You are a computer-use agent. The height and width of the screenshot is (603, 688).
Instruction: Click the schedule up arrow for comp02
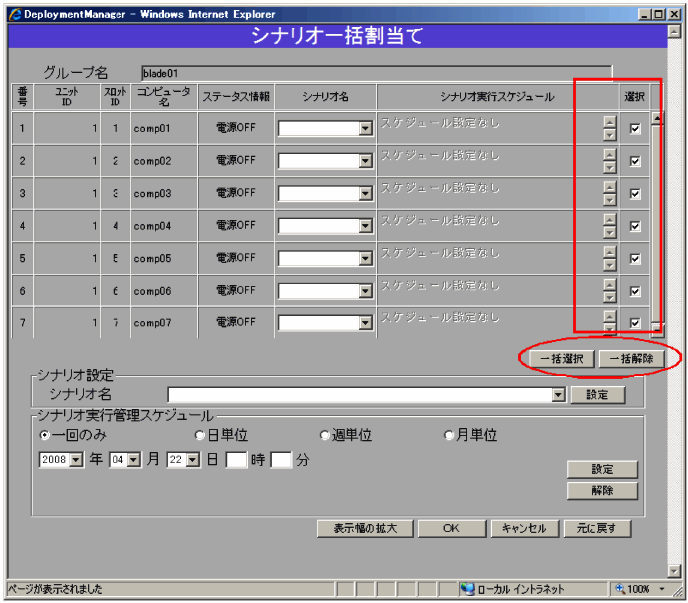609,154
